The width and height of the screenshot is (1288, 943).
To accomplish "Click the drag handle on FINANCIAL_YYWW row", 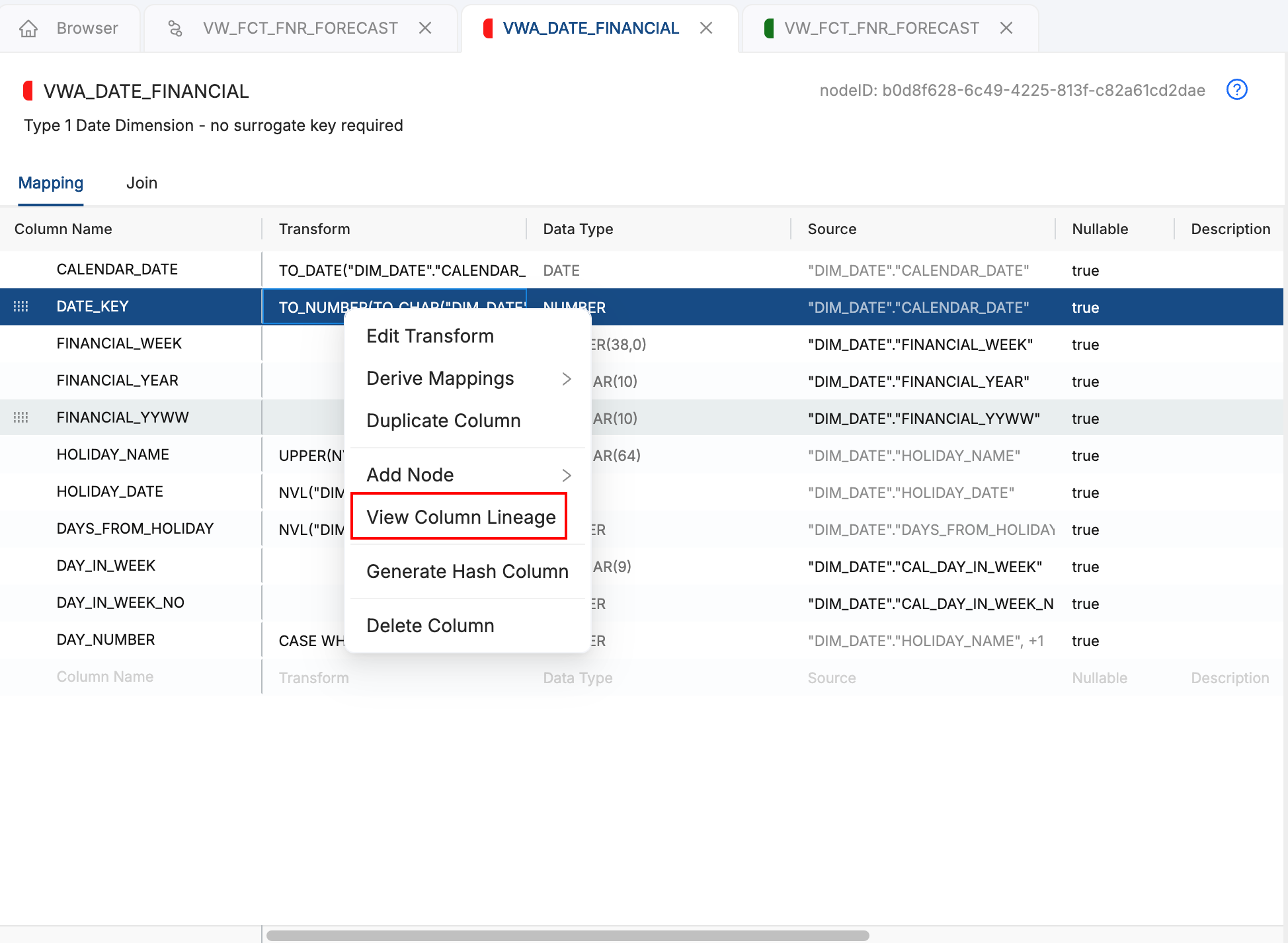I will tap(21, 417).
